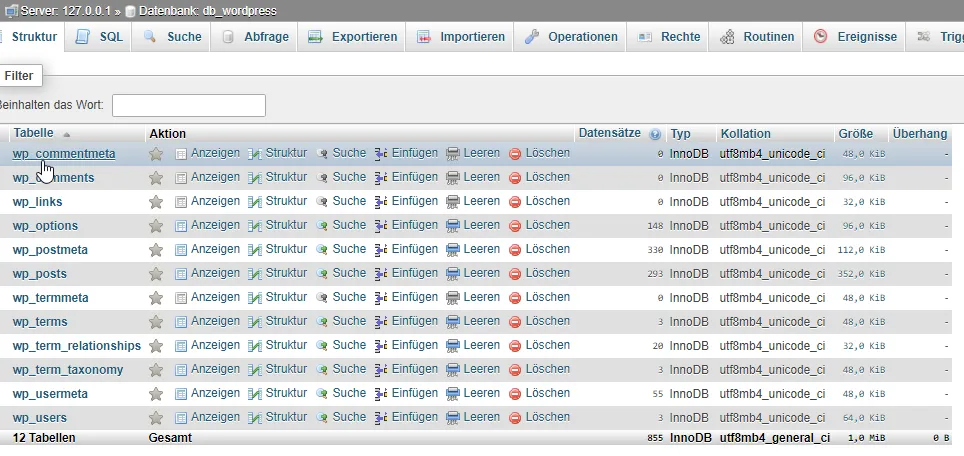The width and height of the screenshot is (964, 456).
Task: Click the Beinhalten das Wort filter field
Action: click(x=189, y=106)
